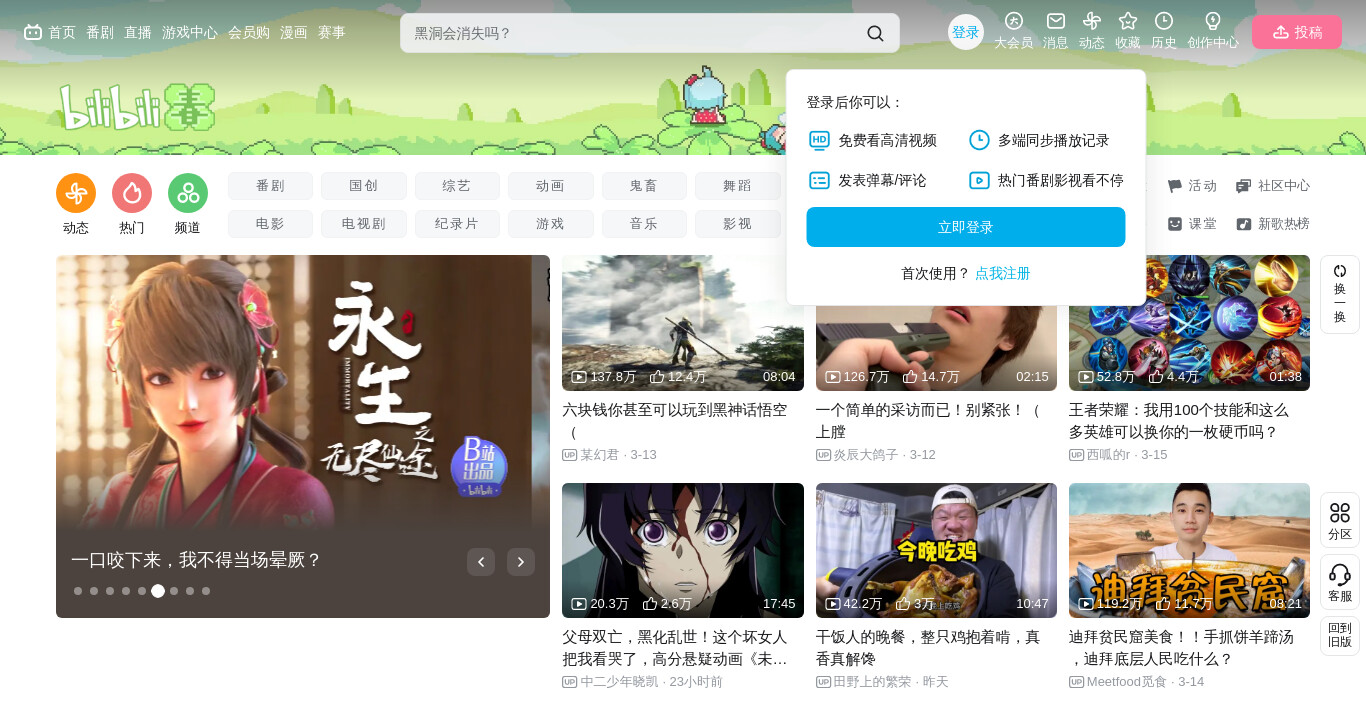Click the orange 动态 circle icon
Screen dimensions: 1366x728
coord(76,193)
